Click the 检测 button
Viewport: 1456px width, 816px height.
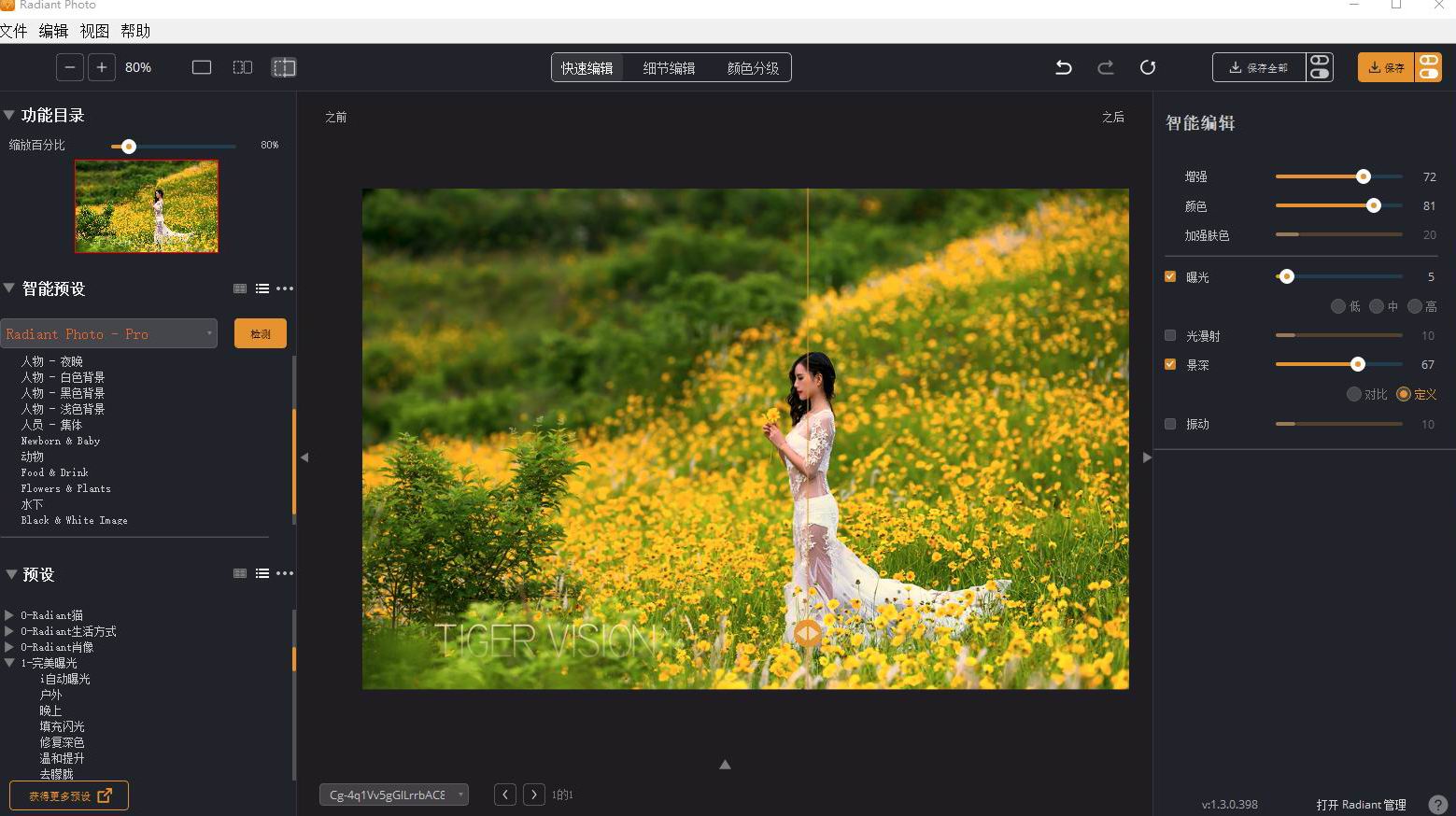click(261, 333)
